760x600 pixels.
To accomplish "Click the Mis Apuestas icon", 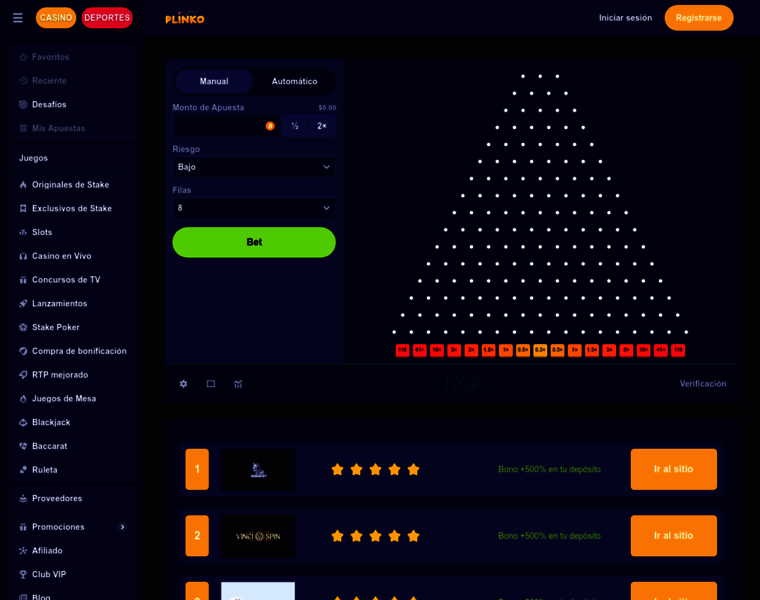I will click(23, 128).
